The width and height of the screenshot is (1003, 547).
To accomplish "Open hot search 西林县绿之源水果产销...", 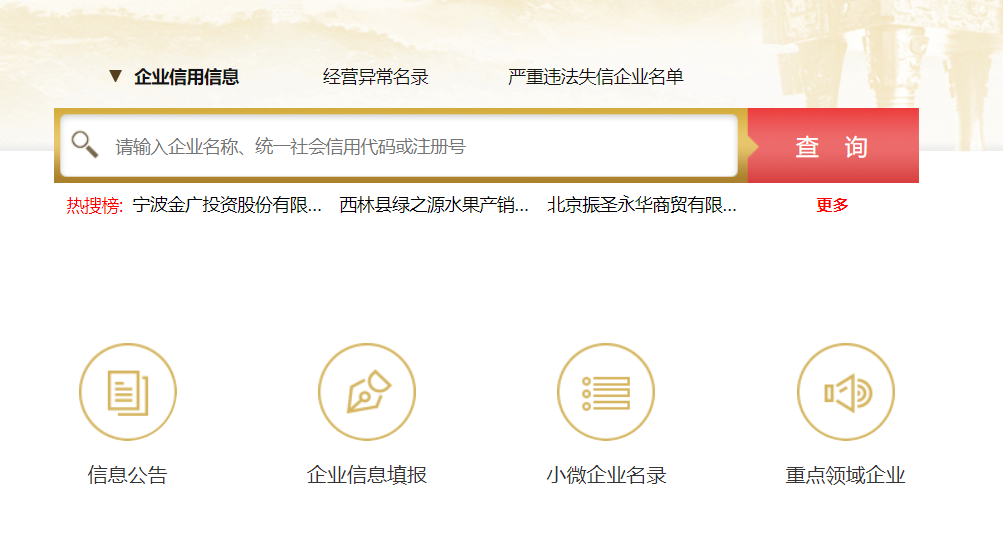I will tap(434, 205).
